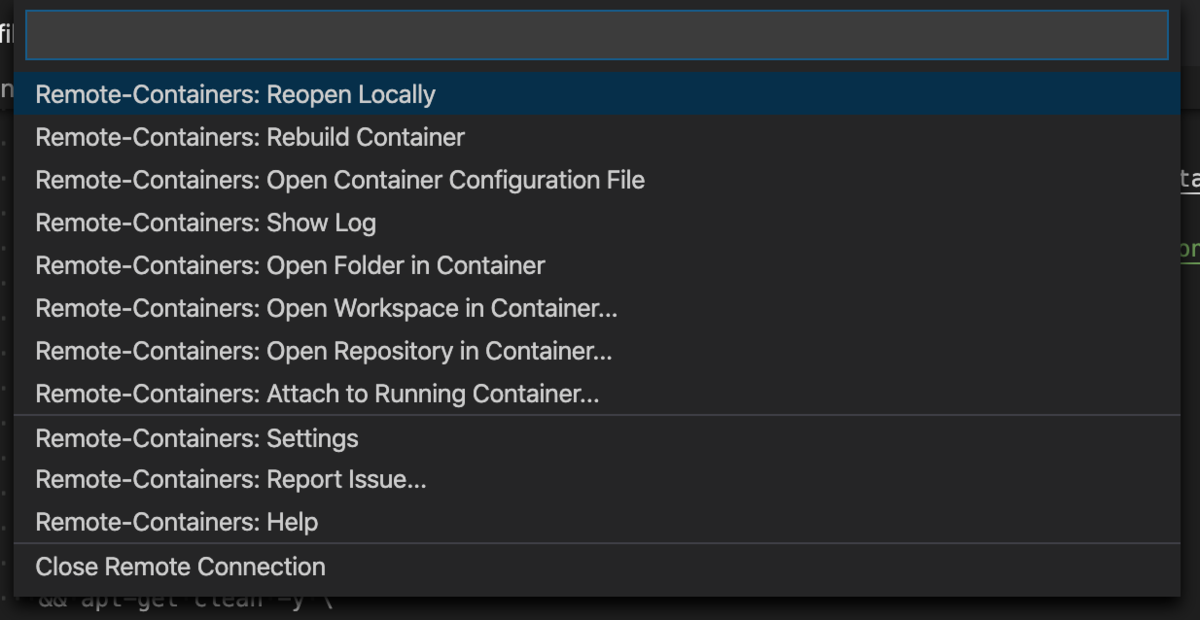This screenshot has height=620, width=1200.
Task: Show the Remote-Containers log
Action: 205,223
